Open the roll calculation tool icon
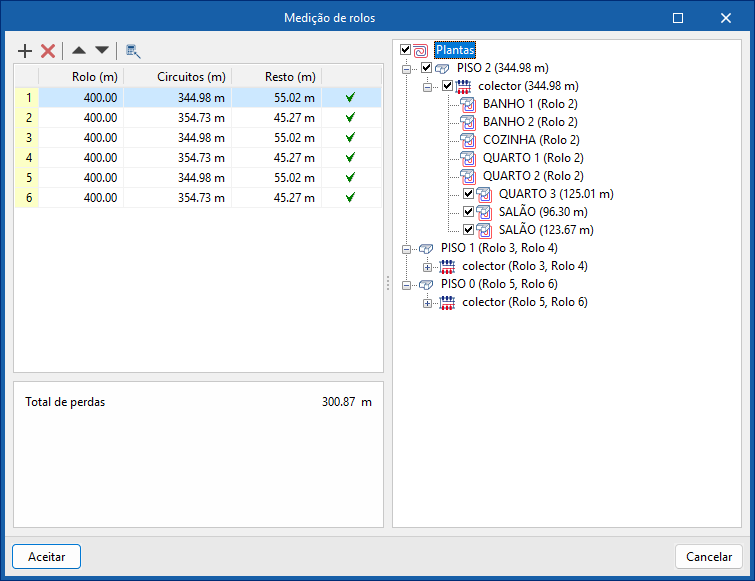 pyautogui.click(x=133, y=51)
